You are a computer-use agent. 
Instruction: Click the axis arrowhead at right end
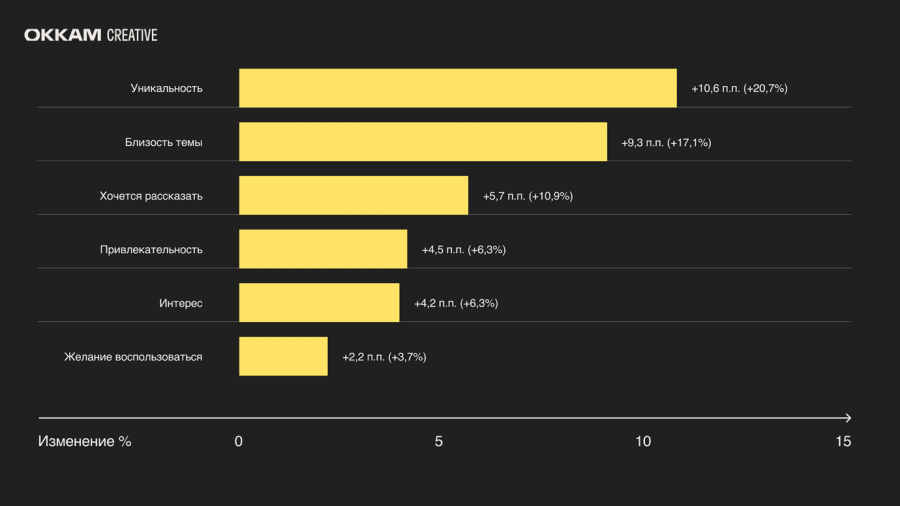[x=847, y=418]
